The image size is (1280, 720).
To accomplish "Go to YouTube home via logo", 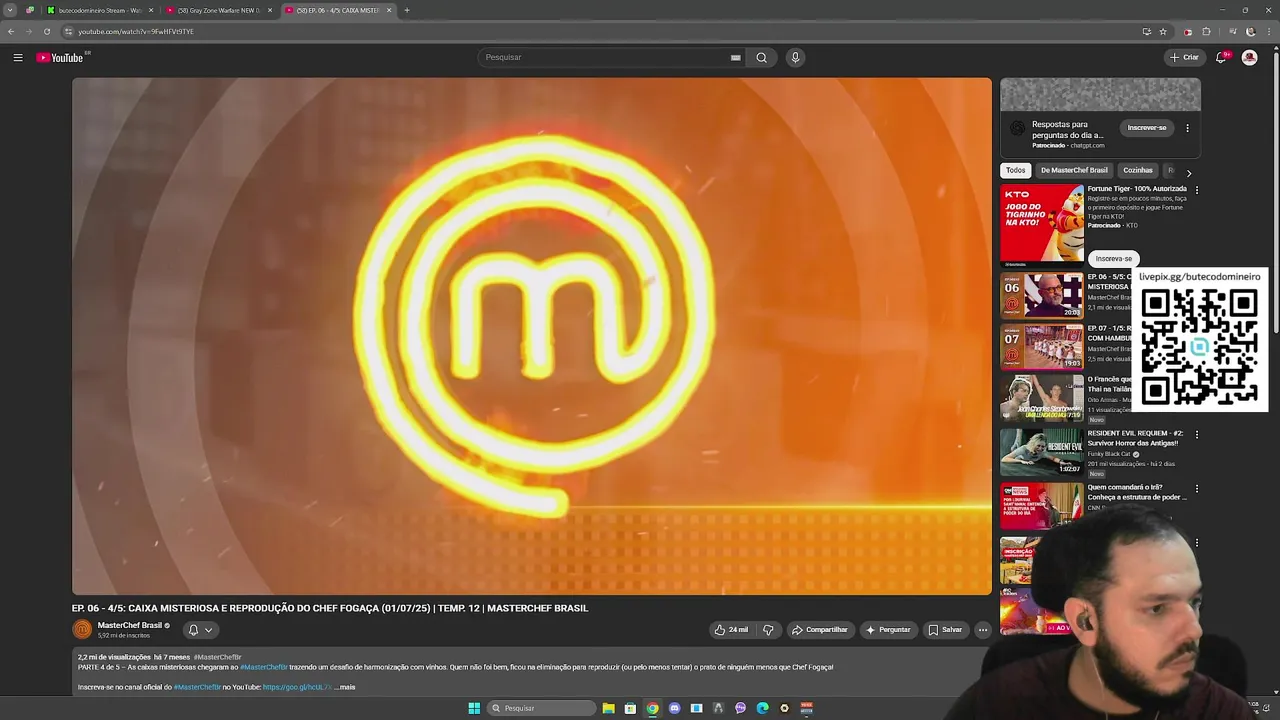I will click(x=61, y=57).
